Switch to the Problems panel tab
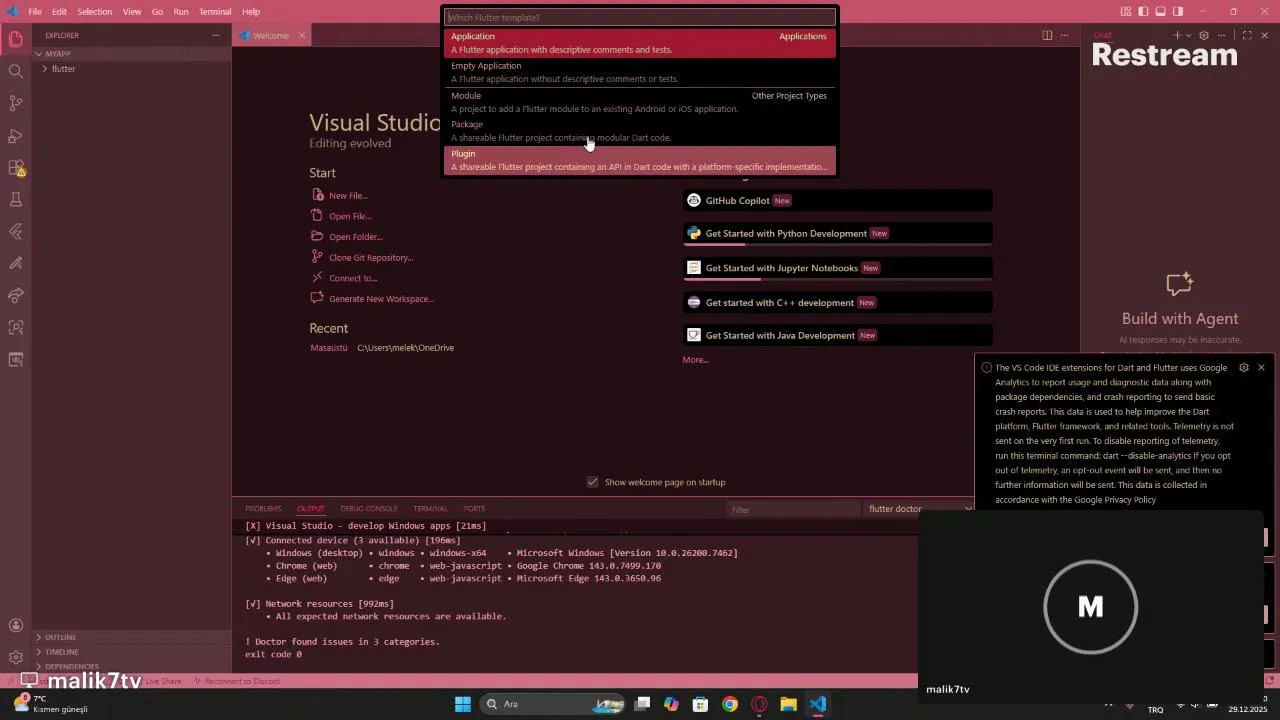Image resolution: width=1280 pixels, height=720 pixels. pyautogui.click(x=263, y=509)
